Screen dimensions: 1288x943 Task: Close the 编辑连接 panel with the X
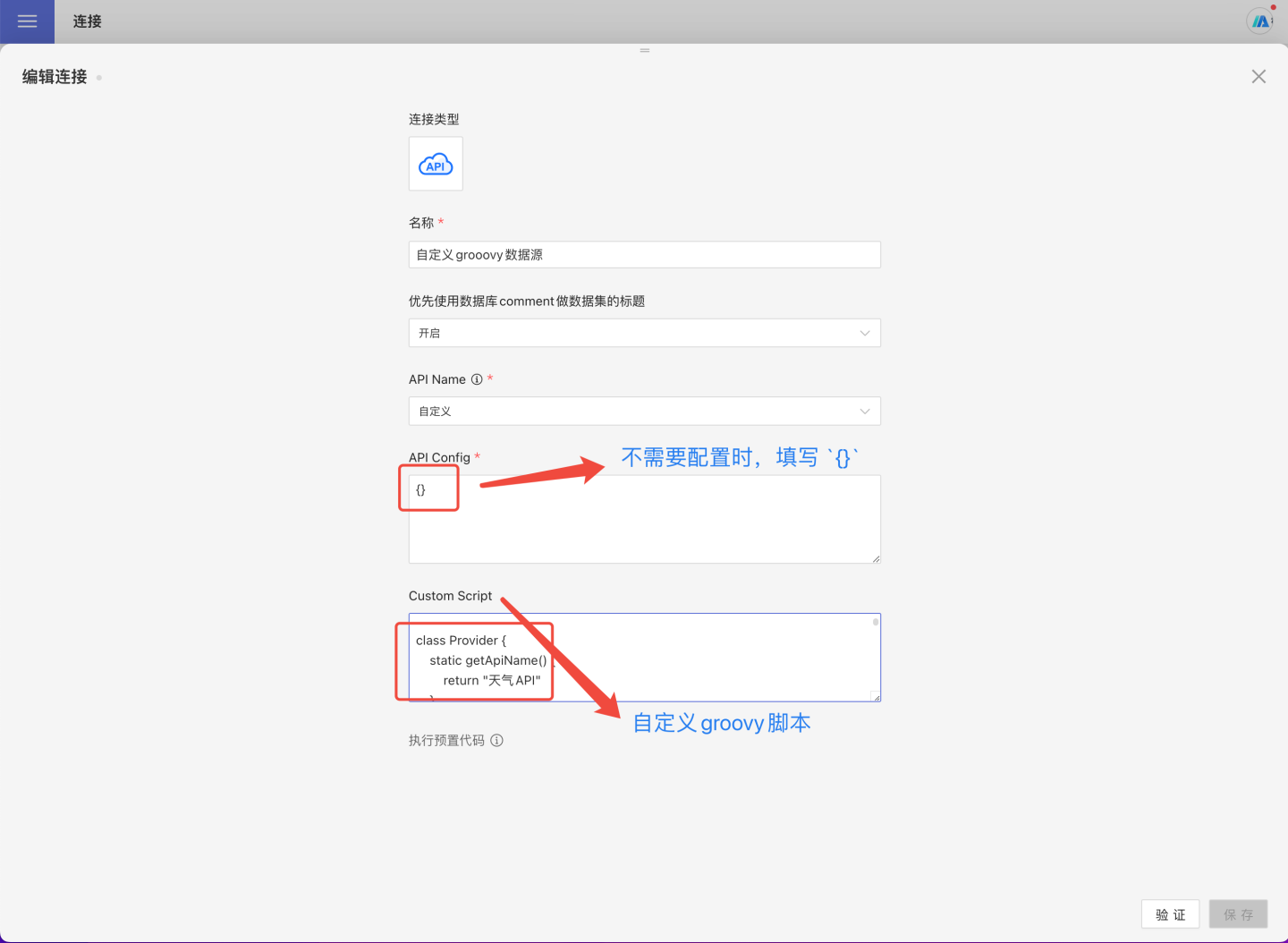pos(1258,77)
